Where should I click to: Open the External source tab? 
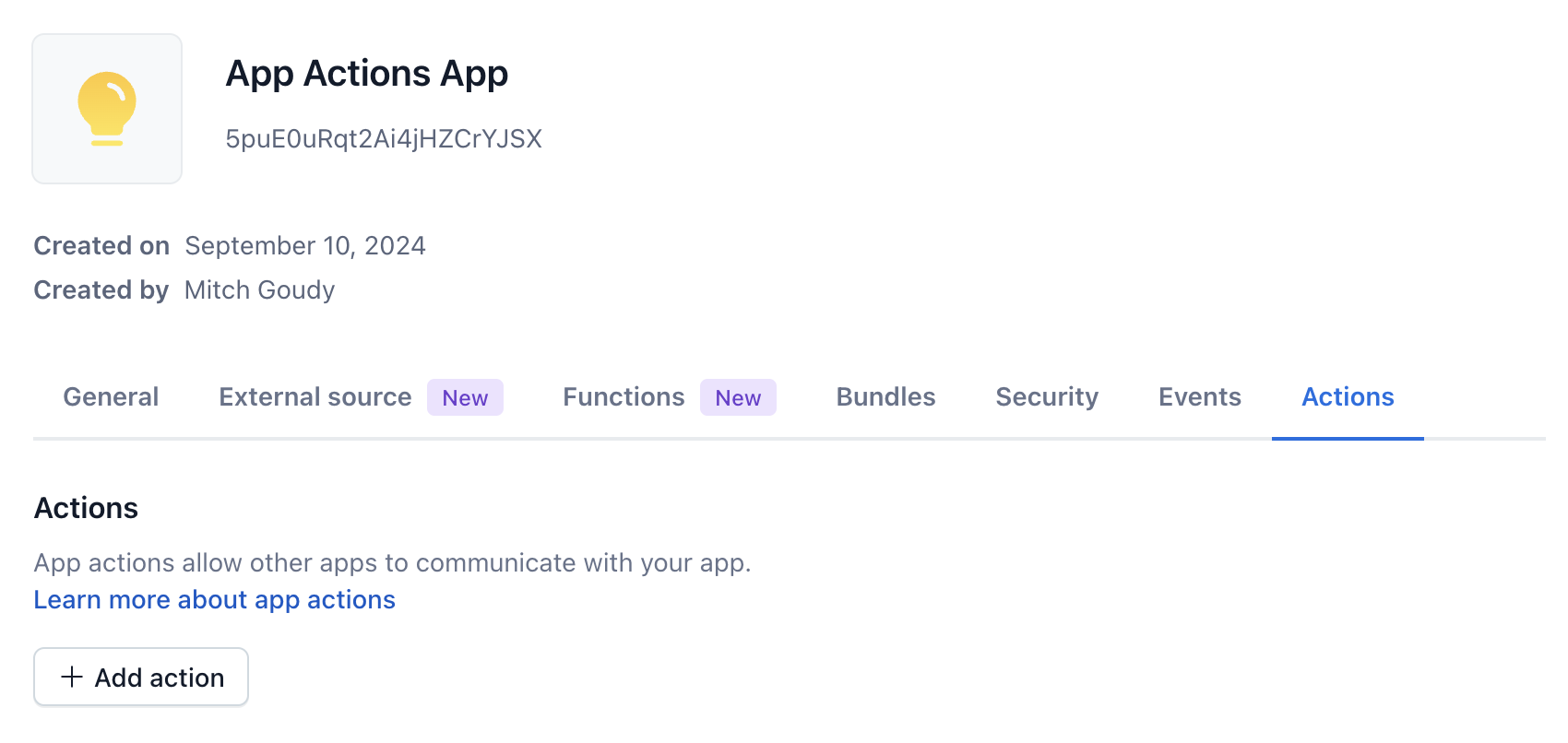pyautogui.click(x=315, y=397)
